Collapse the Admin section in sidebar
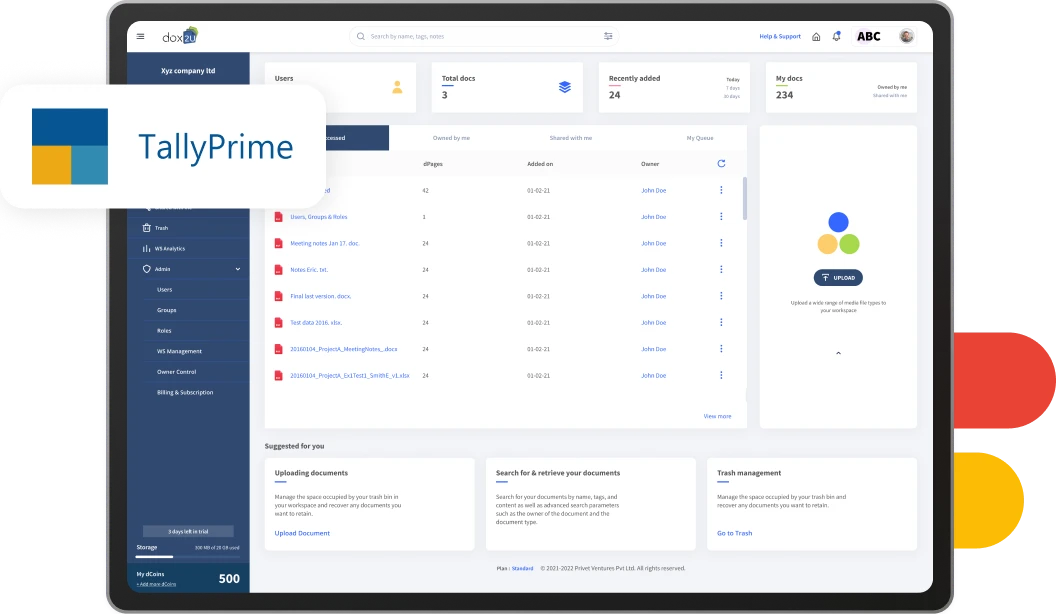Screen dimensions: 1056x614 tap(238, 269)
